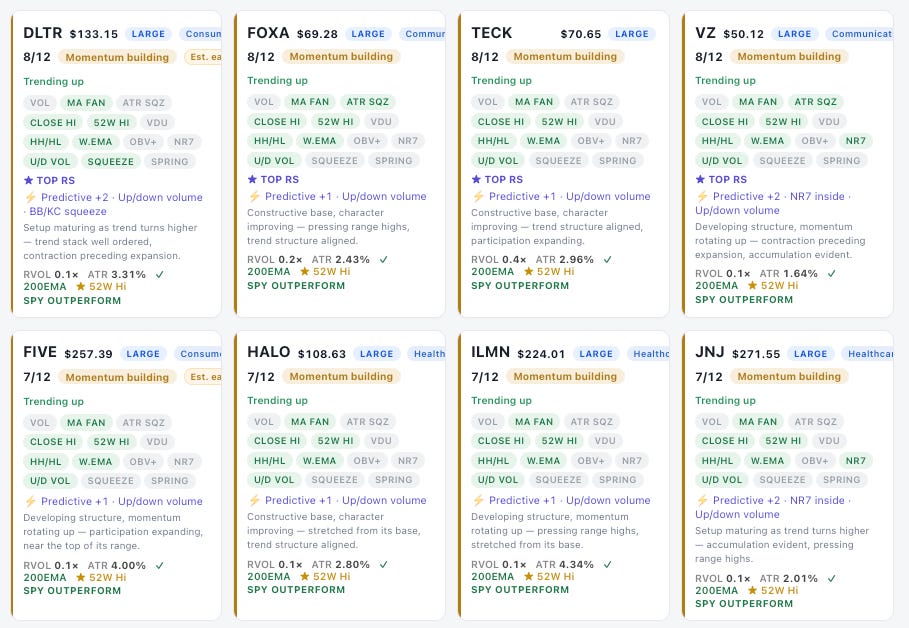Click the ATR checkmark icon on ILMN card
Screen dimensions: 909x628
tap(607, 564)
